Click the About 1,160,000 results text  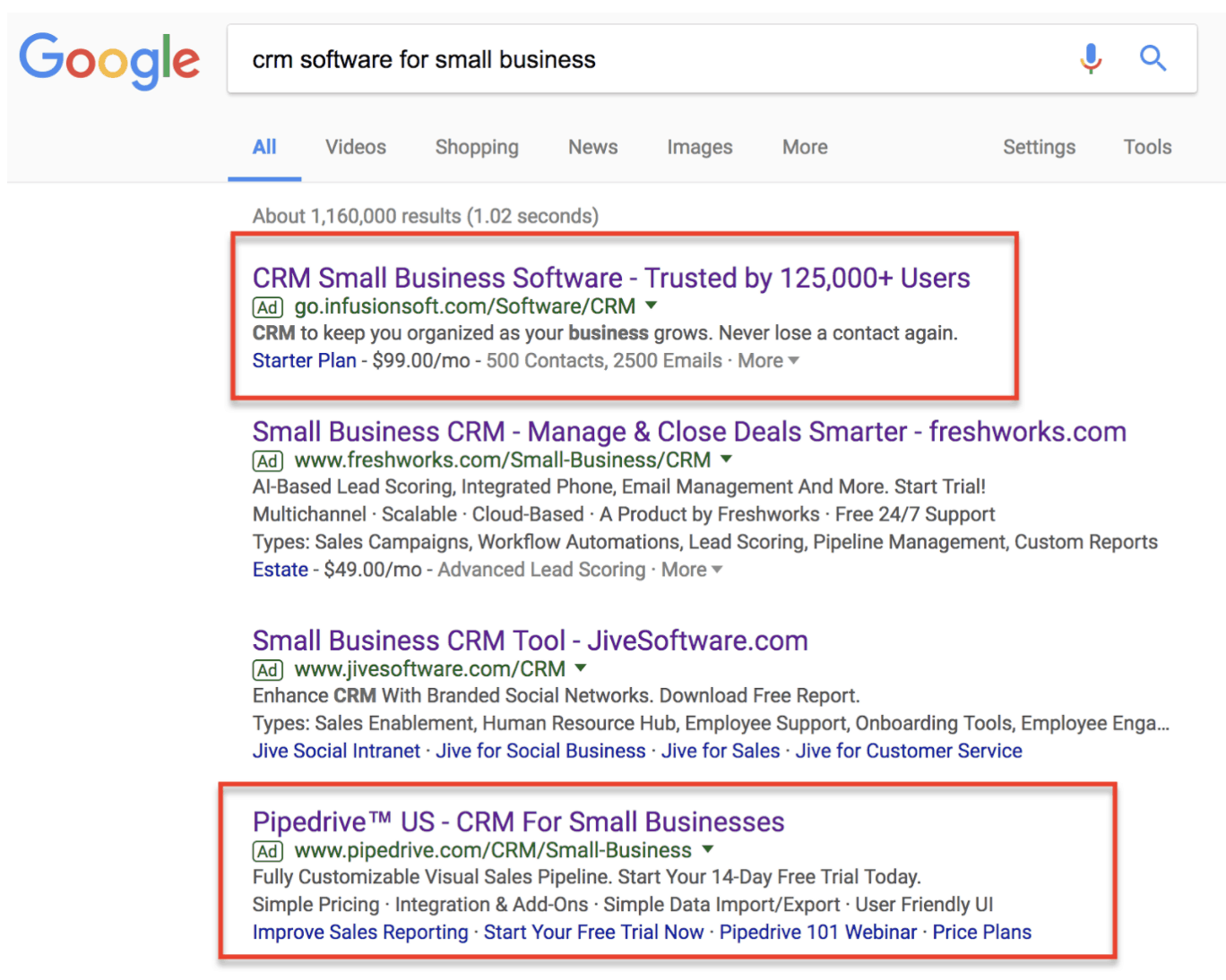[x=426, y=216]
